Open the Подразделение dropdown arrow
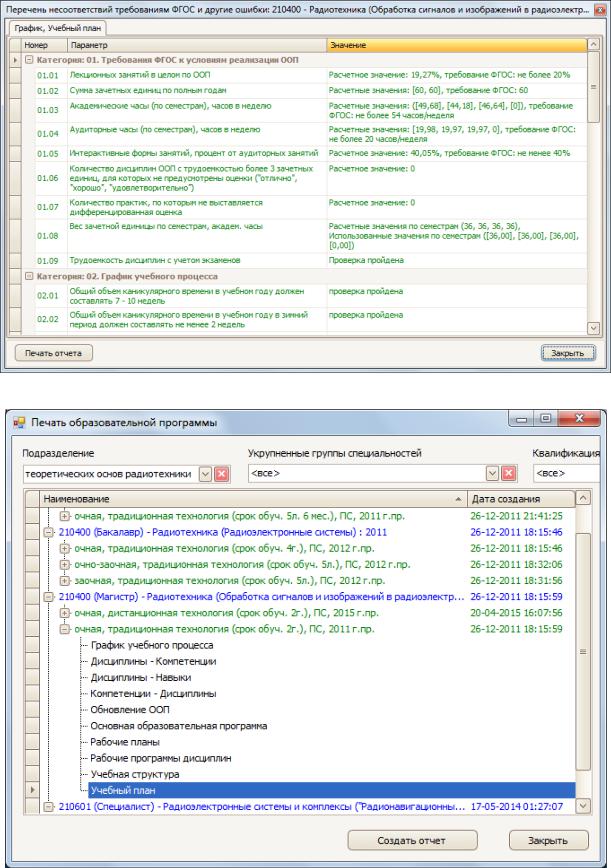Viewport: 611px width, 868px height. pos(205,474)
